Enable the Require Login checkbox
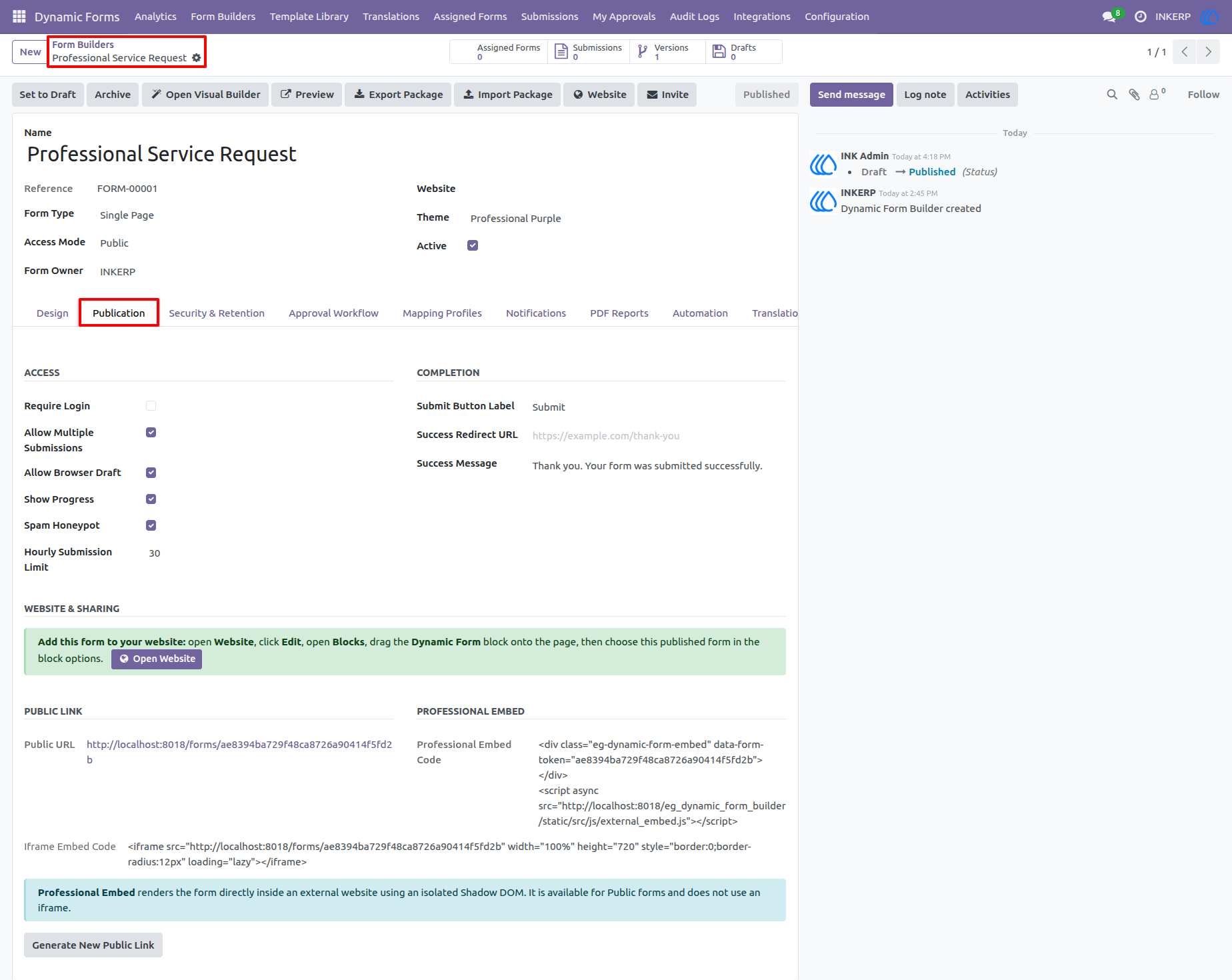Image resolution: width=1232 pixels, height=980 pixels. point(151,406)
